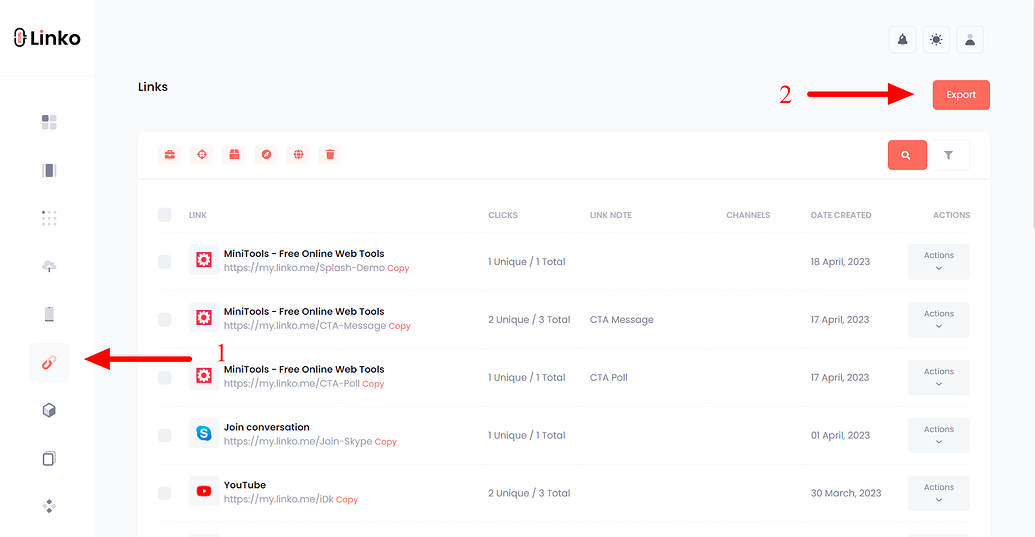This screenshot has height=537, width=1035.
Task: Click the CTA Message link note
Action: (x=622, y=319)
